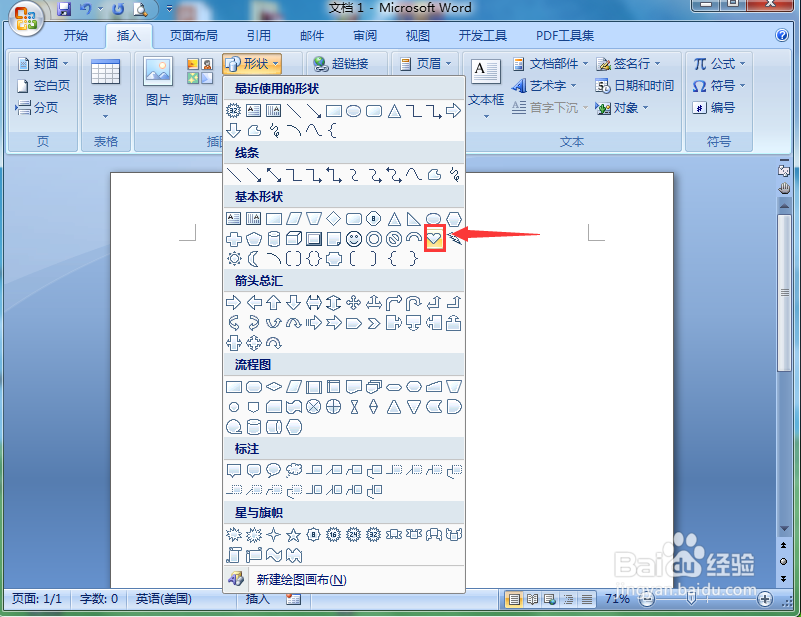Open the Mailings (邮件) tab
Image resolution: width=801 pixels, height=617 pixels.
click(x=312, y=35)
